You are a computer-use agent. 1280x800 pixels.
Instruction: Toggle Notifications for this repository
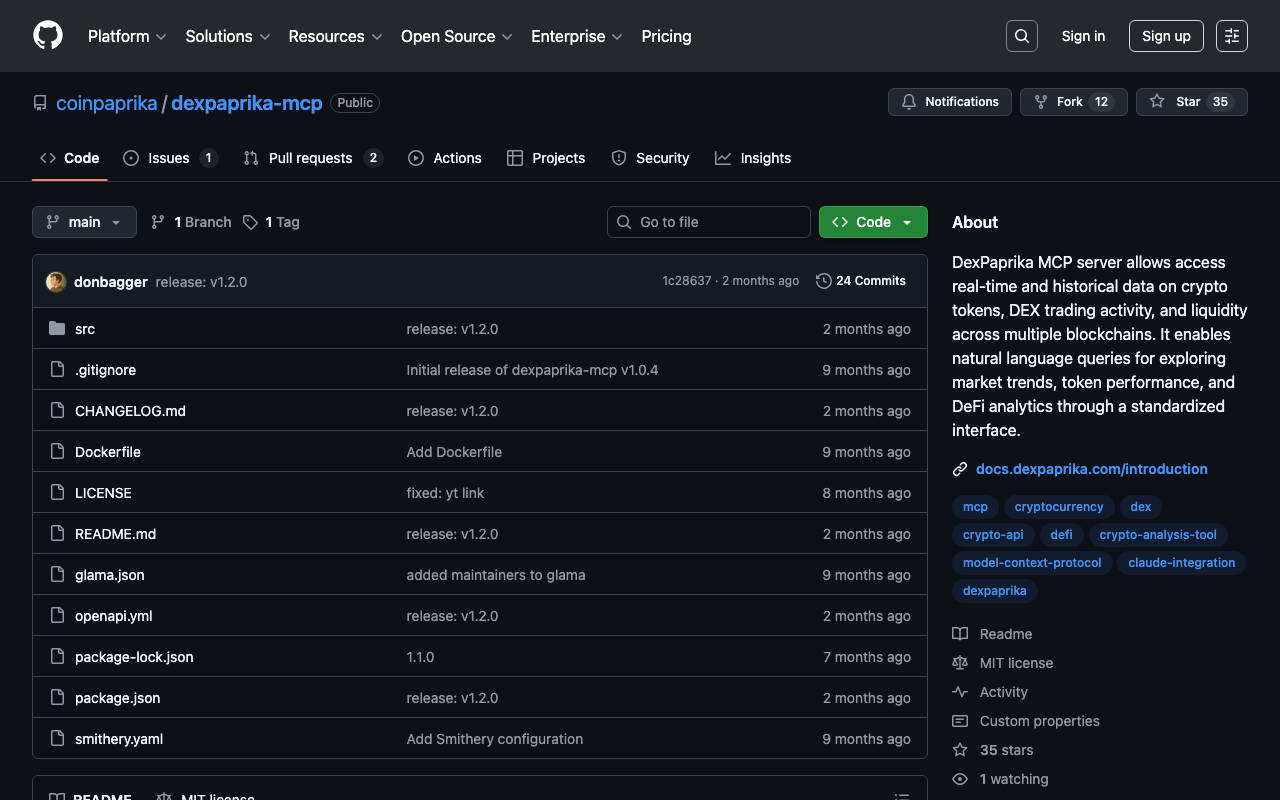click(949, 102)
